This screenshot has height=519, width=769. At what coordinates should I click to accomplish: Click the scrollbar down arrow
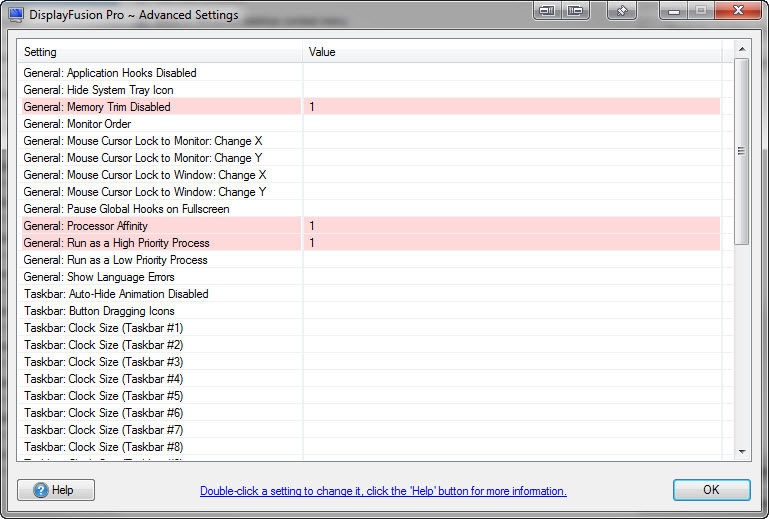[742, 452]
